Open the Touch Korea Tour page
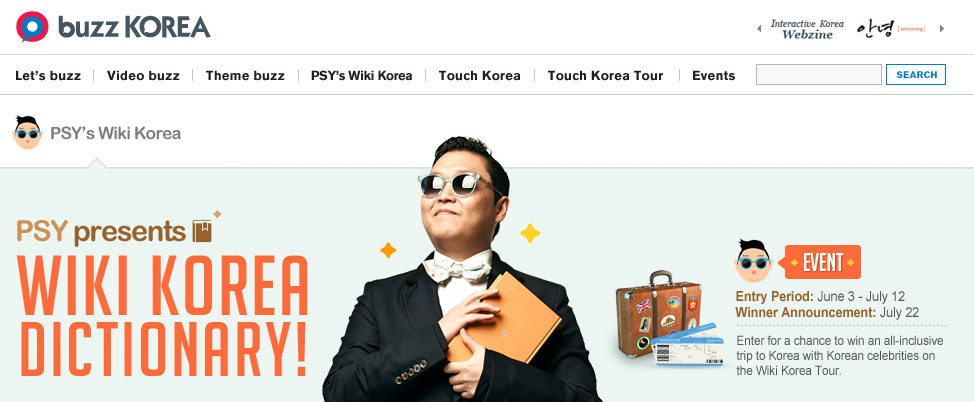The height and width of the screenshot is (402, 974). [605, 76]
